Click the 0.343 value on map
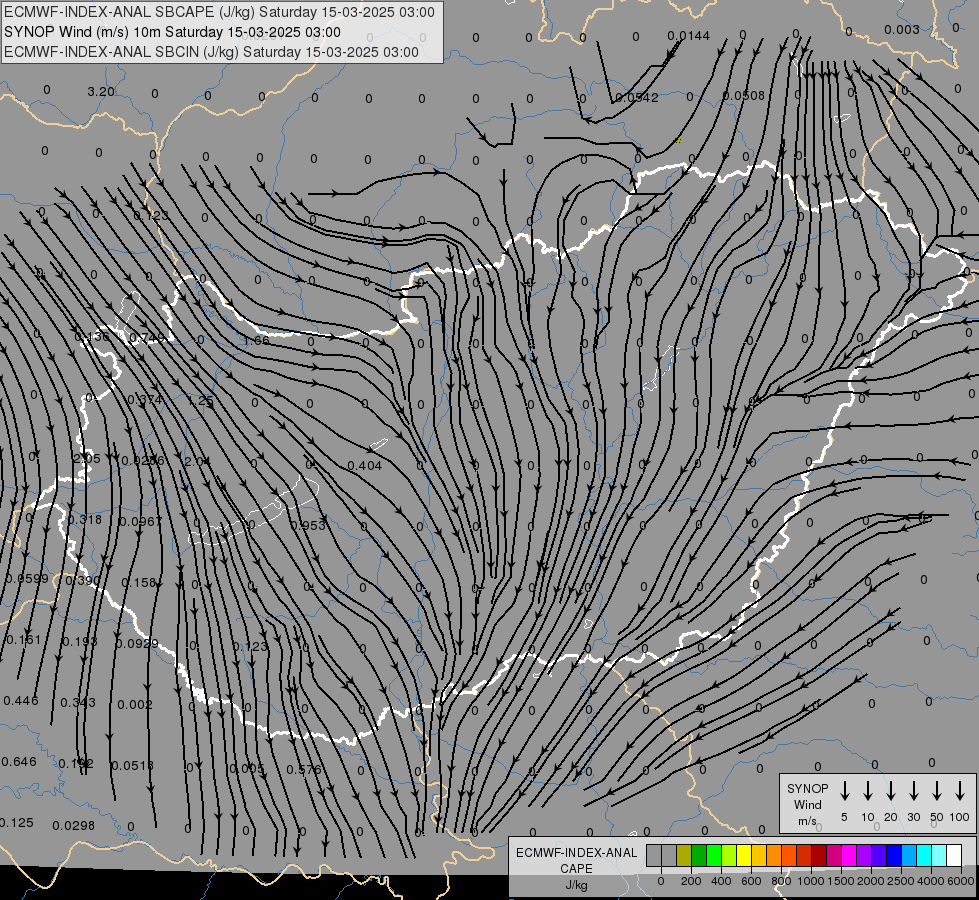Viewport: 979px width, 900px height. pyautogui.click(x=78, y=703)
